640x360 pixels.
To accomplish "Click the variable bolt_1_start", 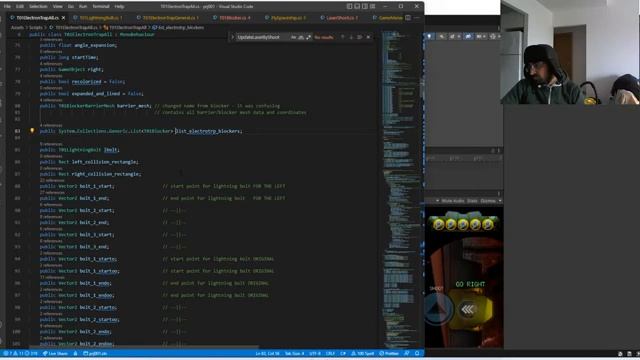I will point(96,186).
